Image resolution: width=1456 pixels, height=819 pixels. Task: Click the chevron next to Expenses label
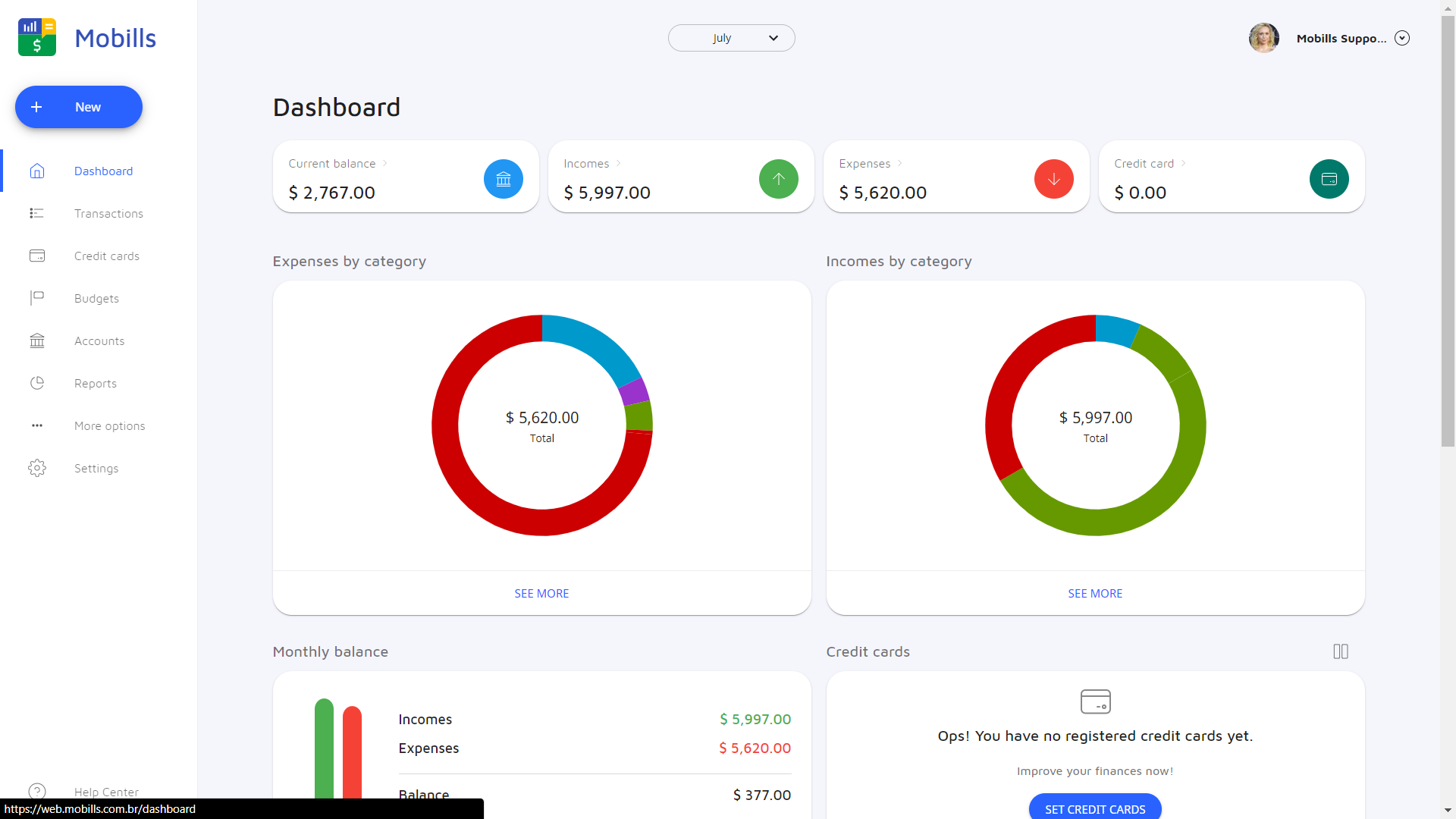click(900, 163)
